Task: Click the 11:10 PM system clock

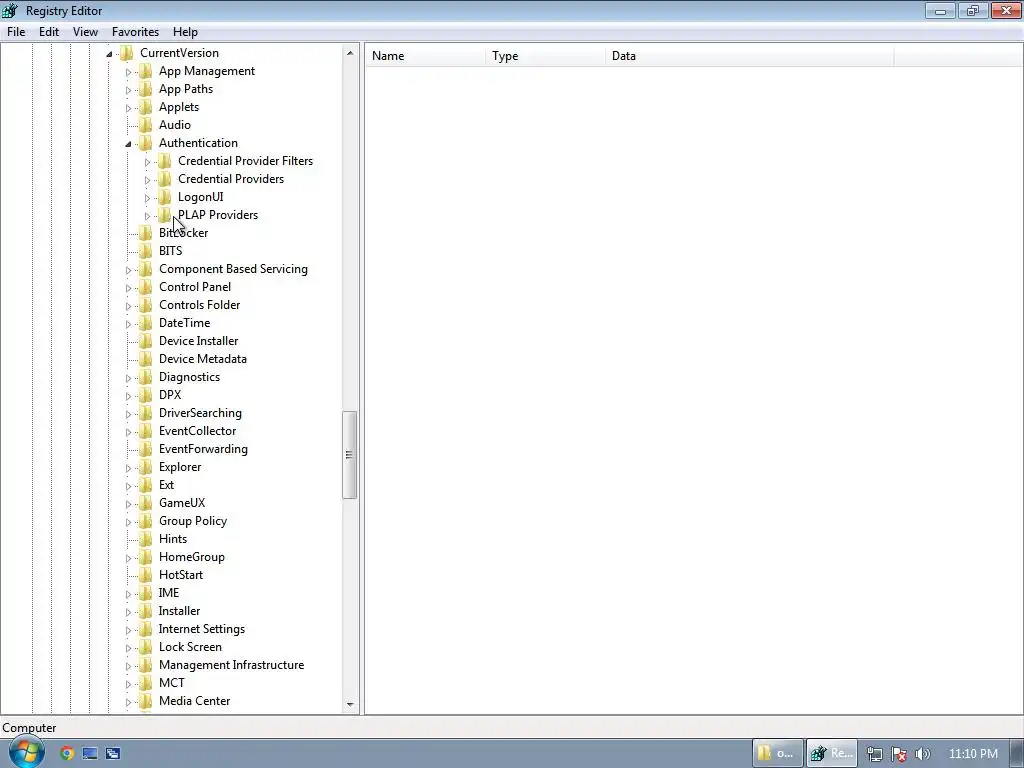Action: point(973,754)
